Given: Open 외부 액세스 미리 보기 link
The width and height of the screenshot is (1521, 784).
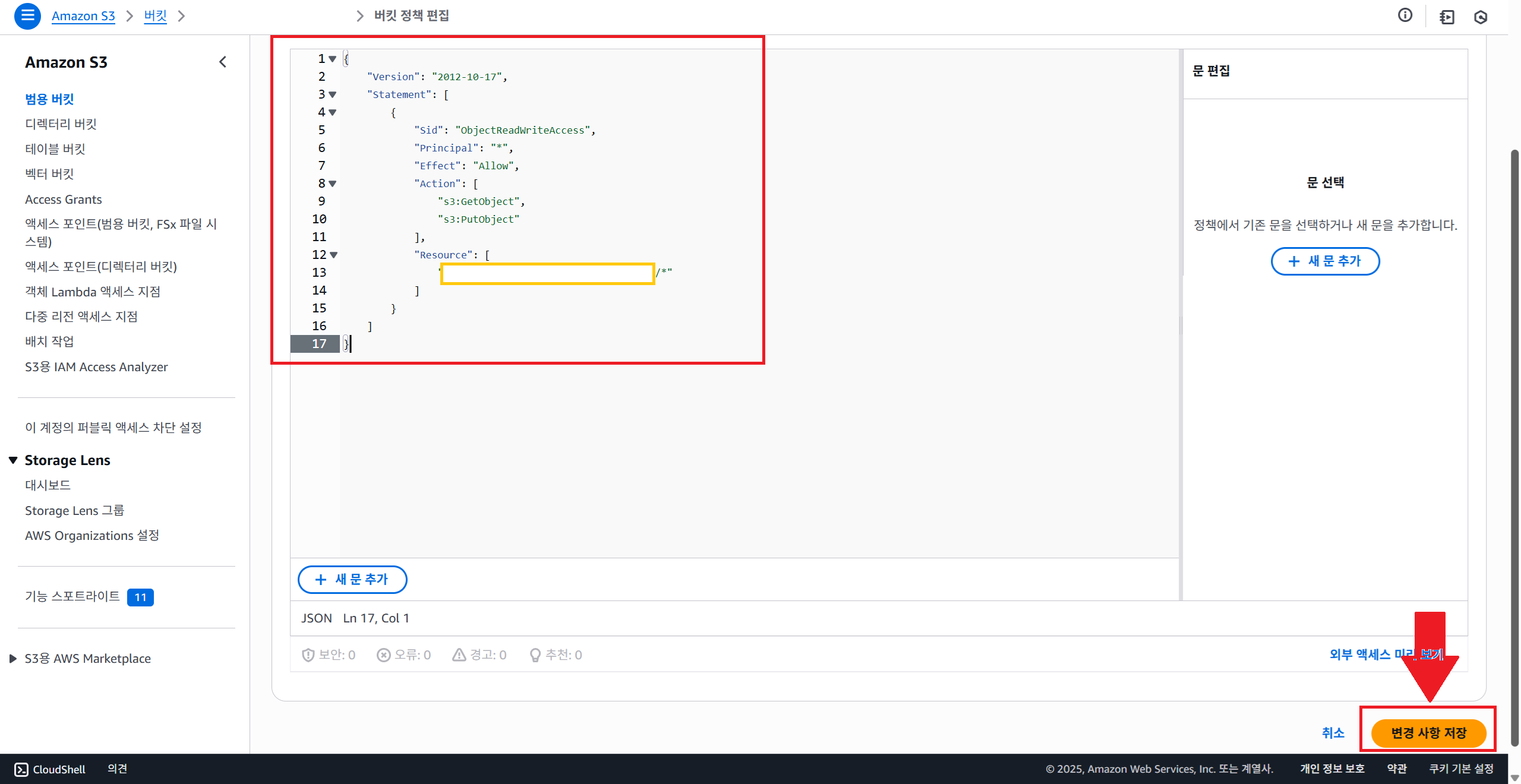Looking at the screenshot, I should 1387,655.
